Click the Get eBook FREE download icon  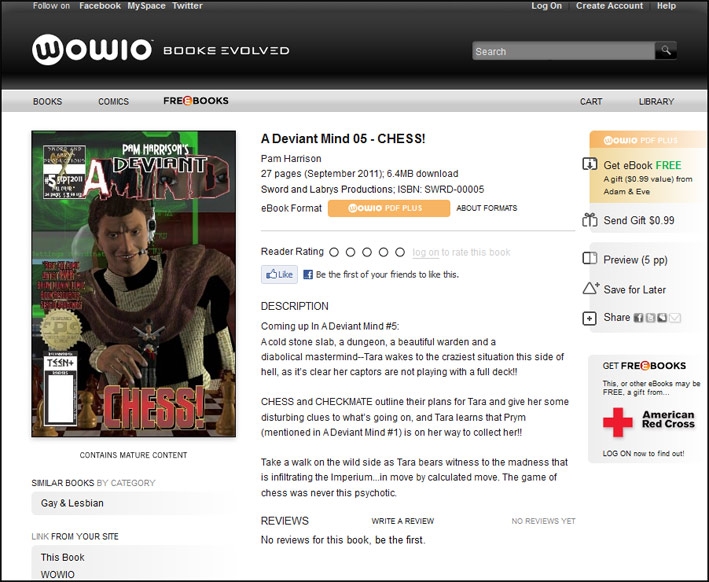590,164
